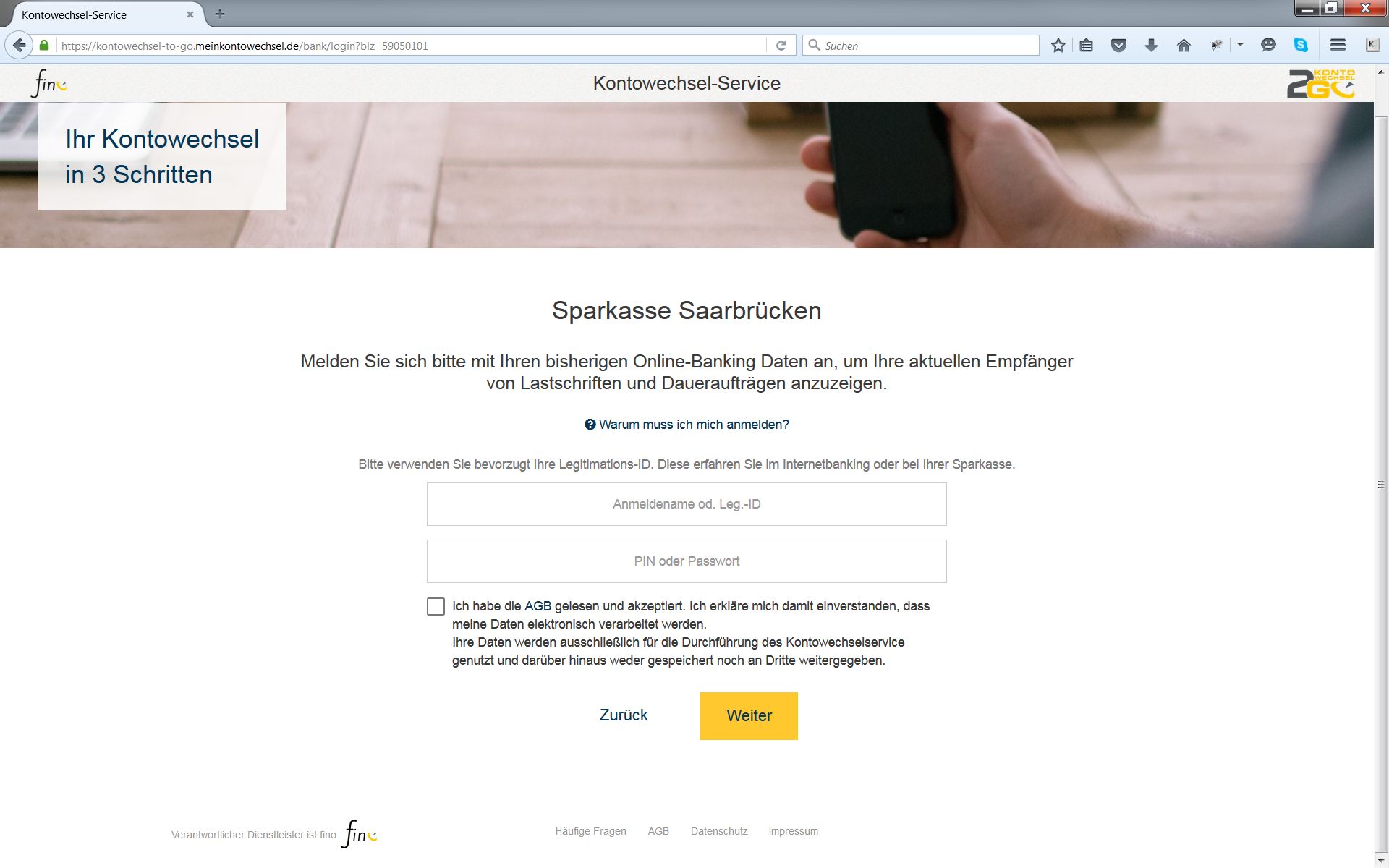Open the downloads arrow icon
Viewport: 1389px width, 868px height.
click(x=1151, y=46)
